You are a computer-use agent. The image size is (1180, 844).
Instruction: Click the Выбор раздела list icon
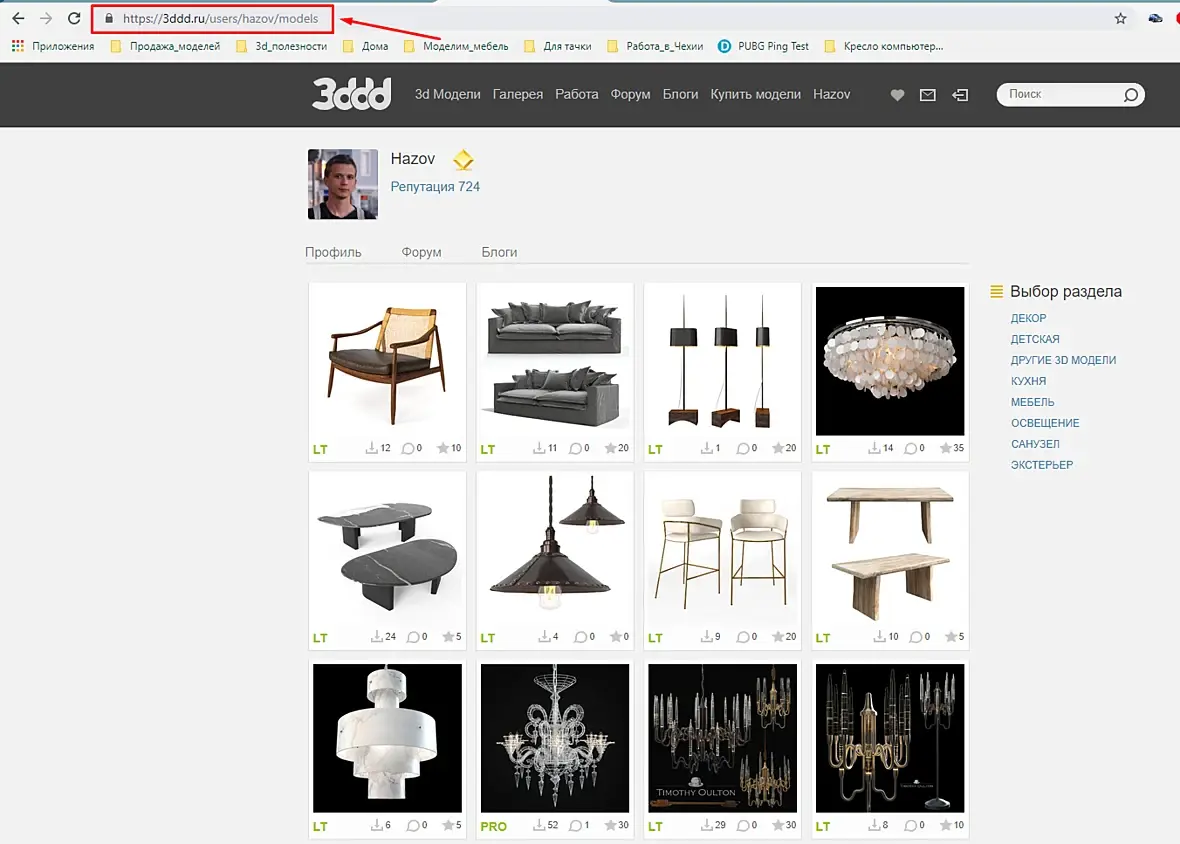pos(996,291)
